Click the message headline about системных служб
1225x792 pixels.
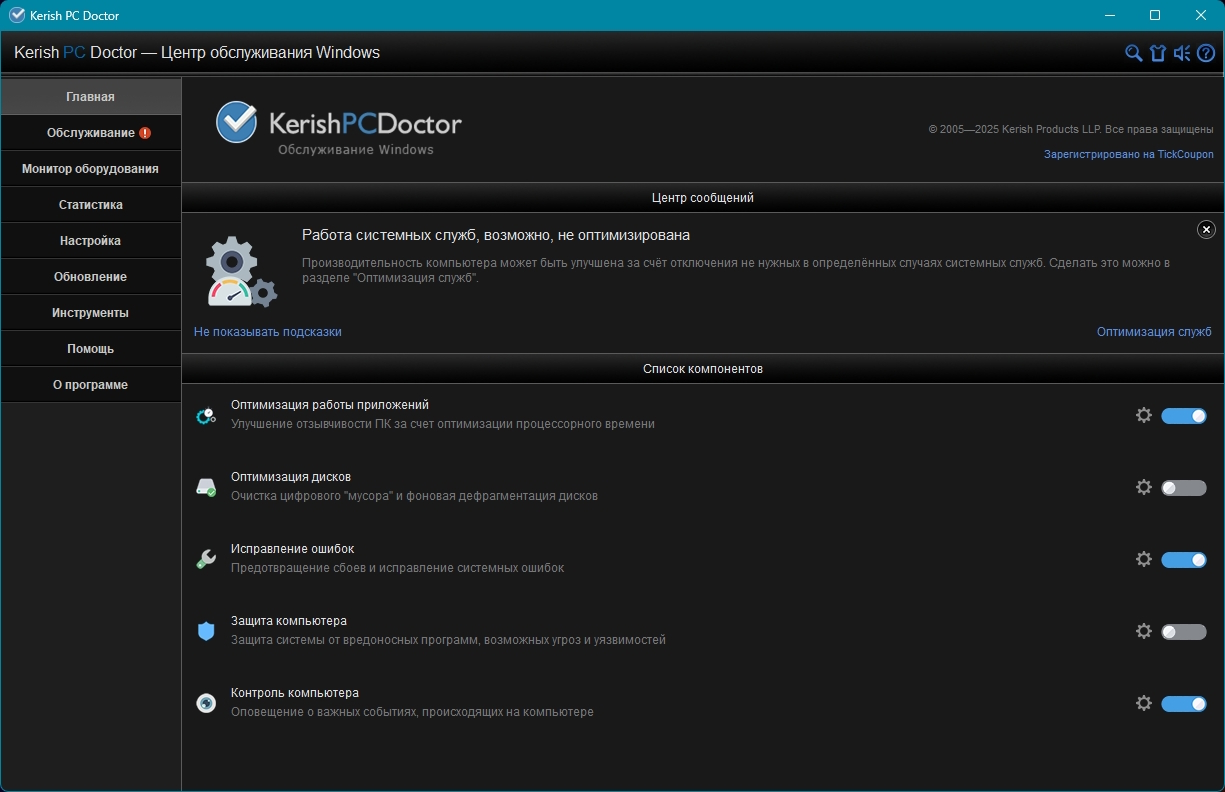(x=496, y=235)
